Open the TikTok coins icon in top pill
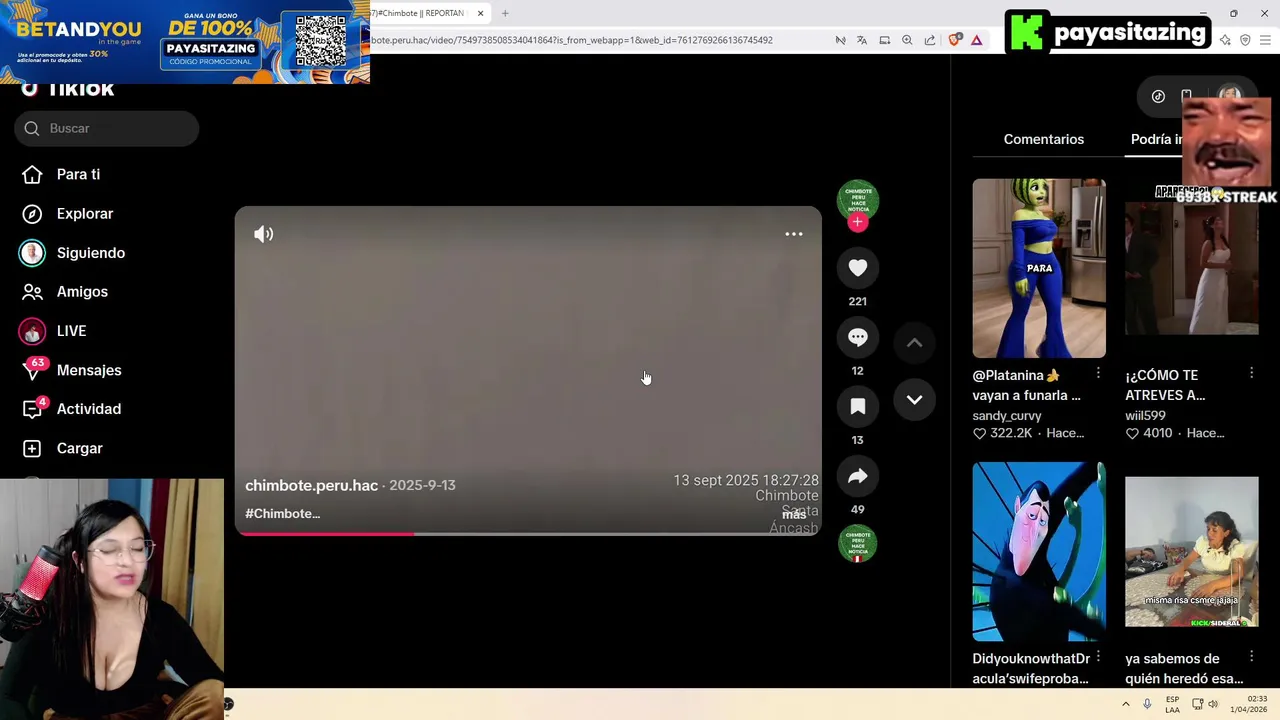The height and width of the screenshot is (720, 1280). [1158, 97]
